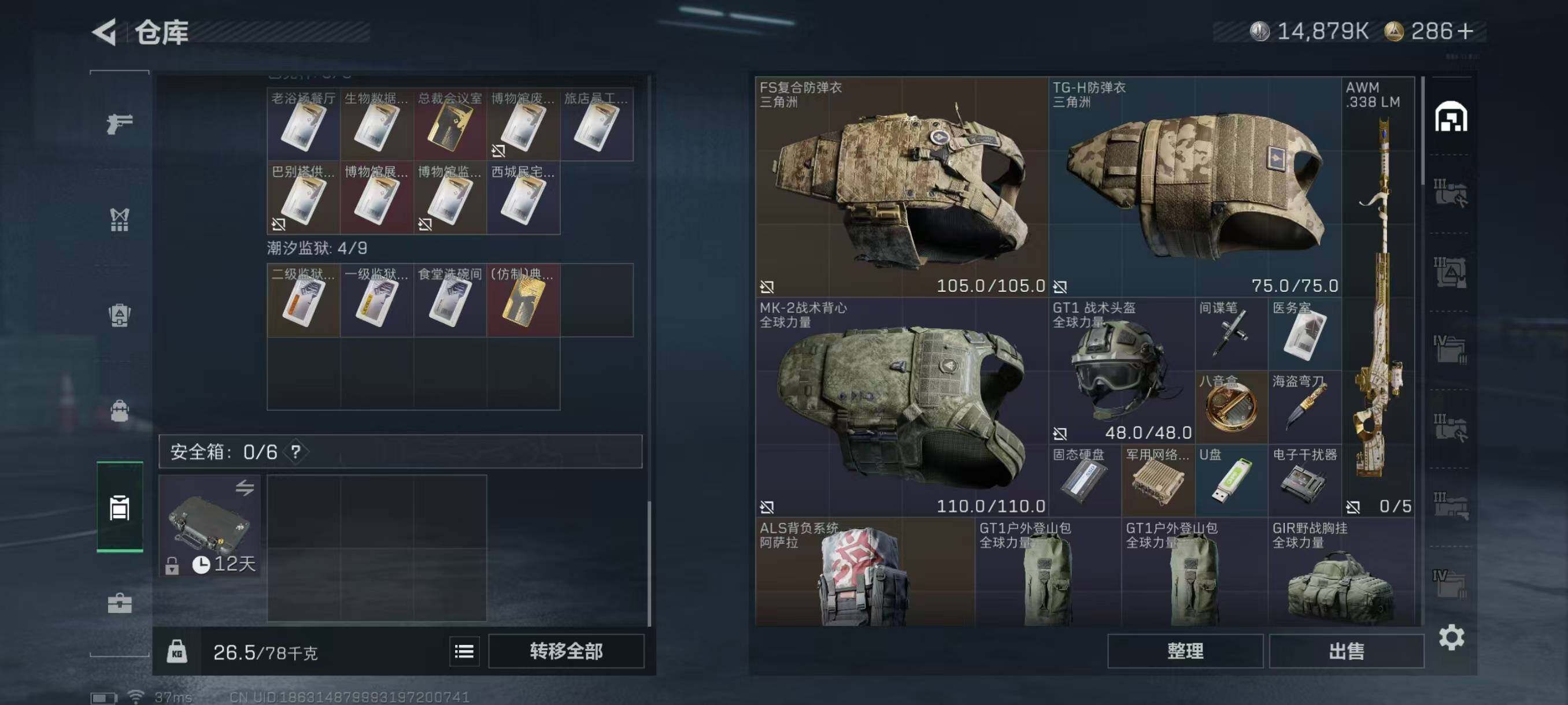Viewport: 1568px width, 705px height.
Task: Click the 安全箱 question mark help icon
Action: [295, 452]
